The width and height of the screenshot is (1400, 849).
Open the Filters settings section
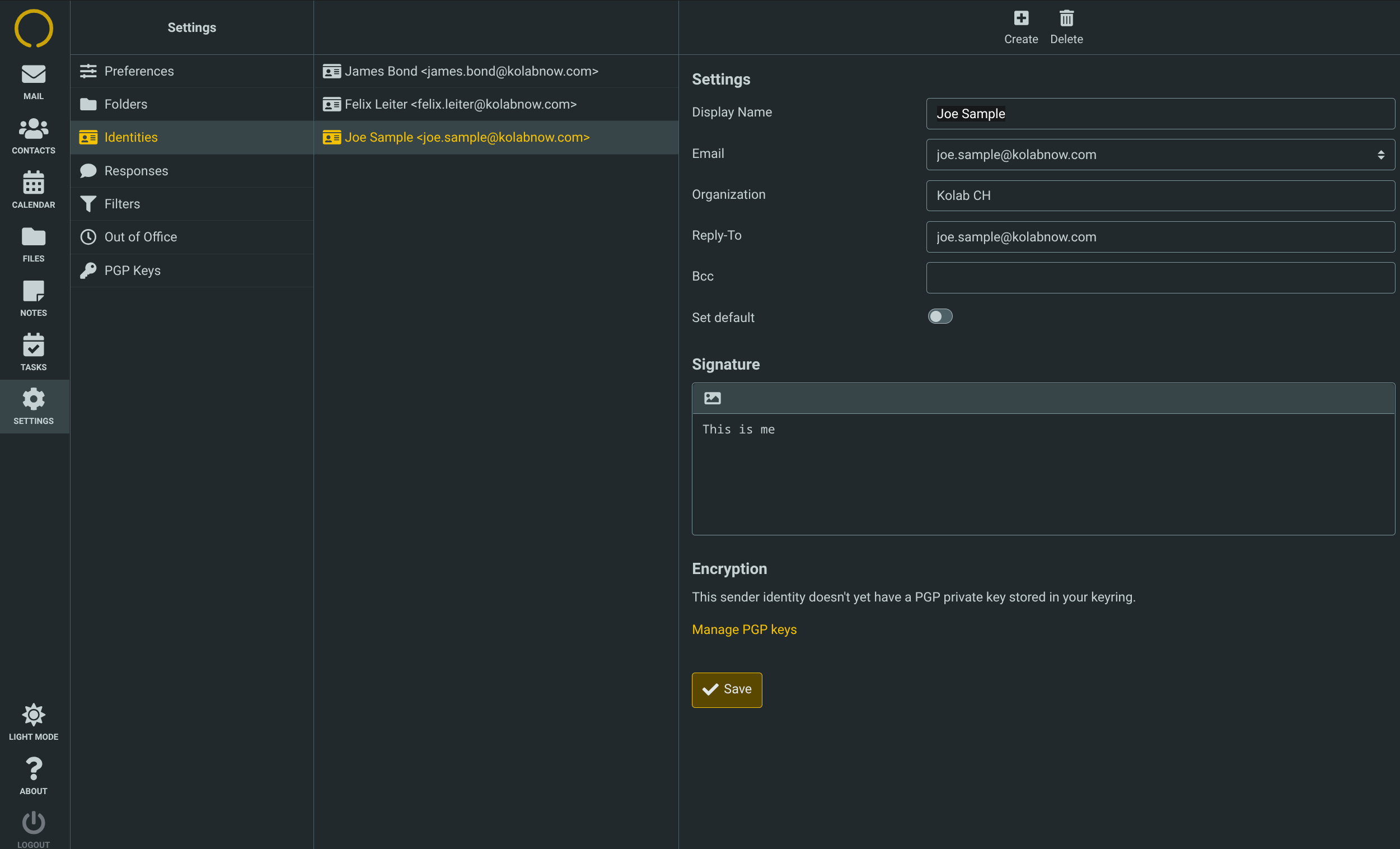[x=121, y=204]
